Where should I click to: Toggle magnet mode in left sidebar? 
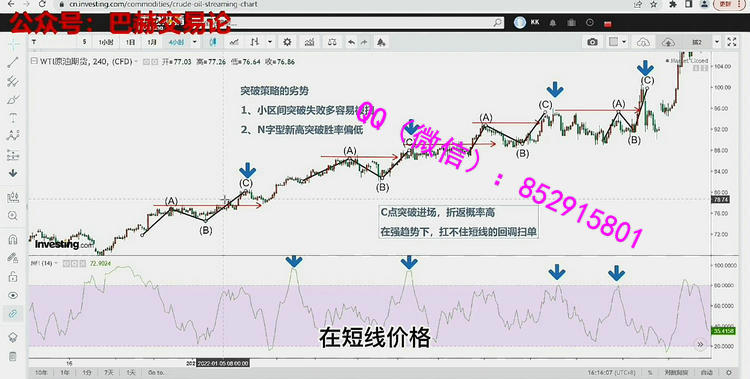point(13,239)
